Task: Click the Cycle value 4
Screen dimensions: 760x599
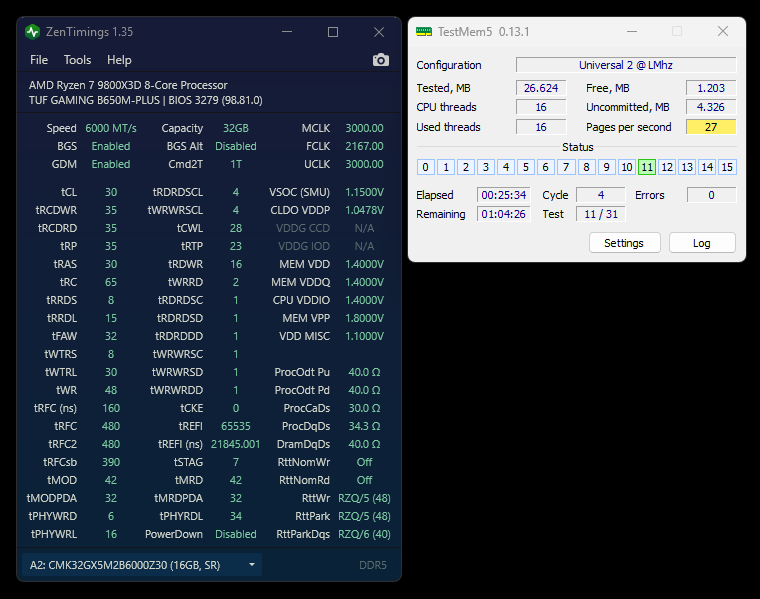Action: [x=601, y=195]
